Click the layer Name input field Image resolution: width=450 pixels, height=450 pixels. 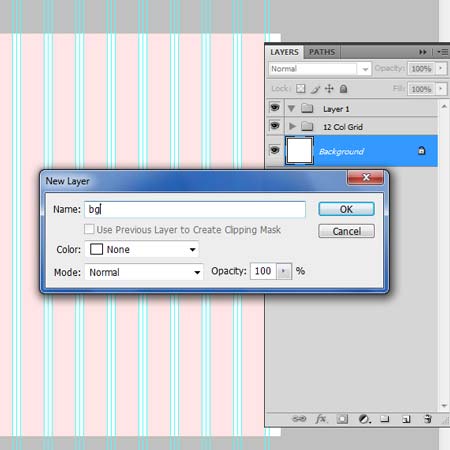tap(195, 209)
